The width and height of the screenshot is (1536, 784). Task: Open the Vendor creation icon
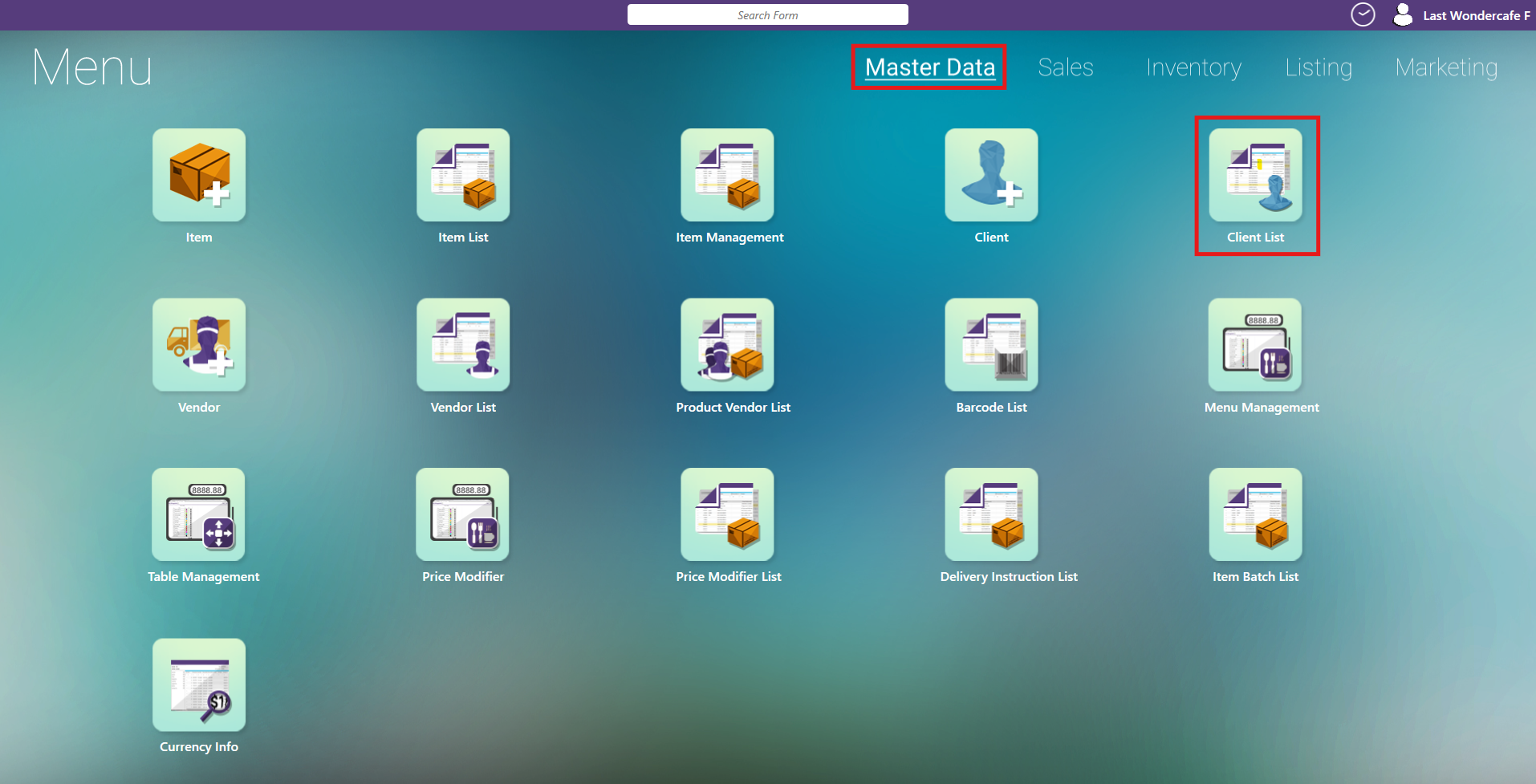tap(199, 345)
